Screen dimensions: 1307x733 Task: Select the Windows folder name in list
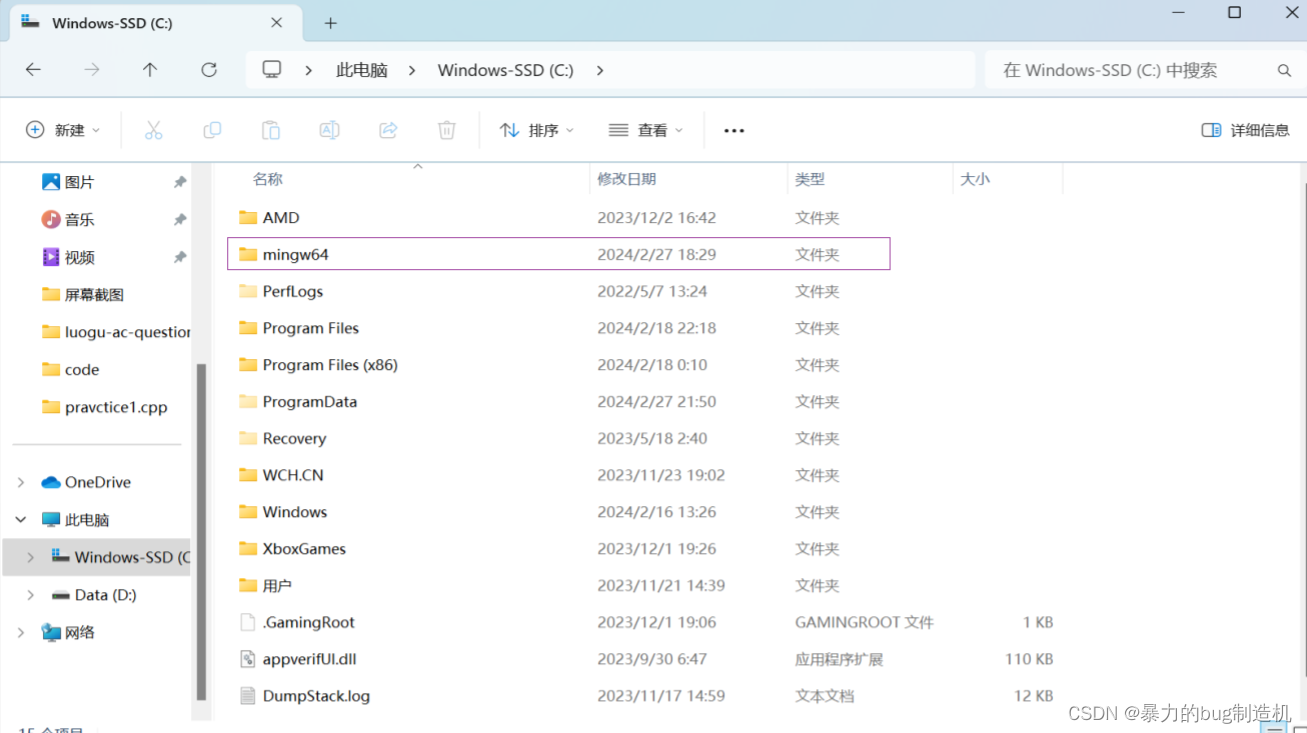[295, 512]
